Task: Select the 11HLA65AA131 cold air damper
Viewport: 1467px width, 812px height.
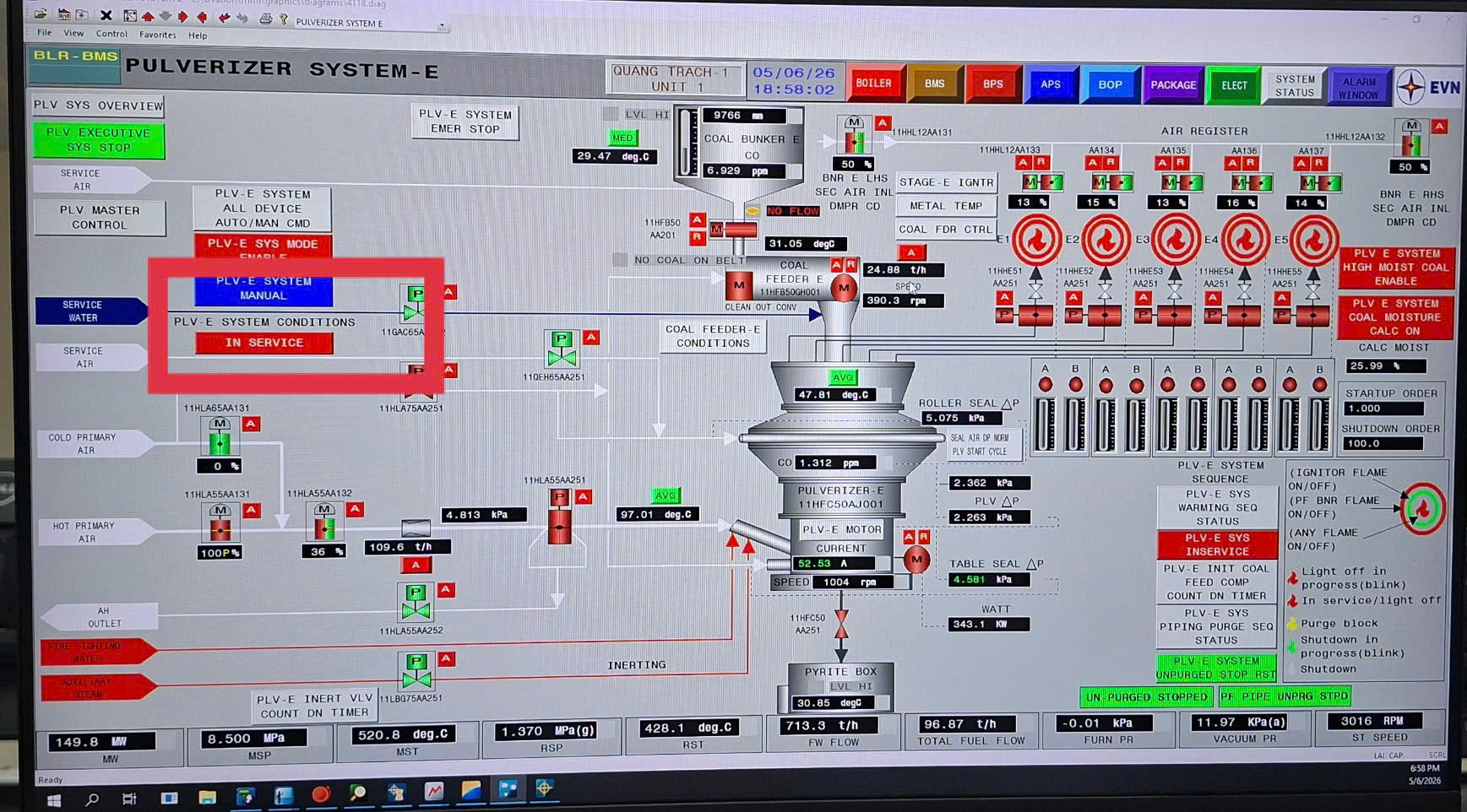Action: [220, 436]
